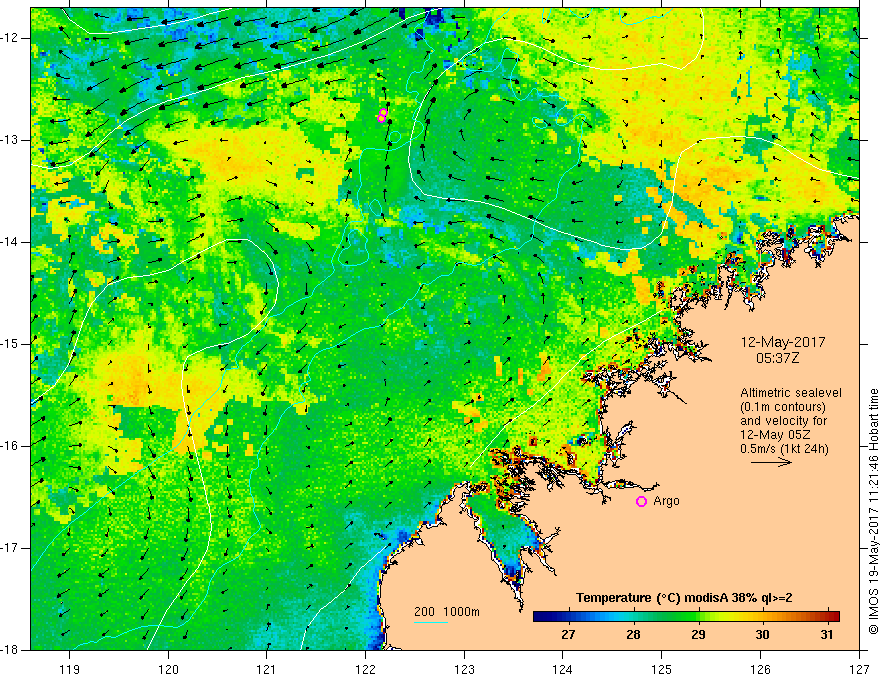Click the IMOS copyright timestamp text
Image resolution: width=880 pixels, height=680 pixels.
pos(873,511)
